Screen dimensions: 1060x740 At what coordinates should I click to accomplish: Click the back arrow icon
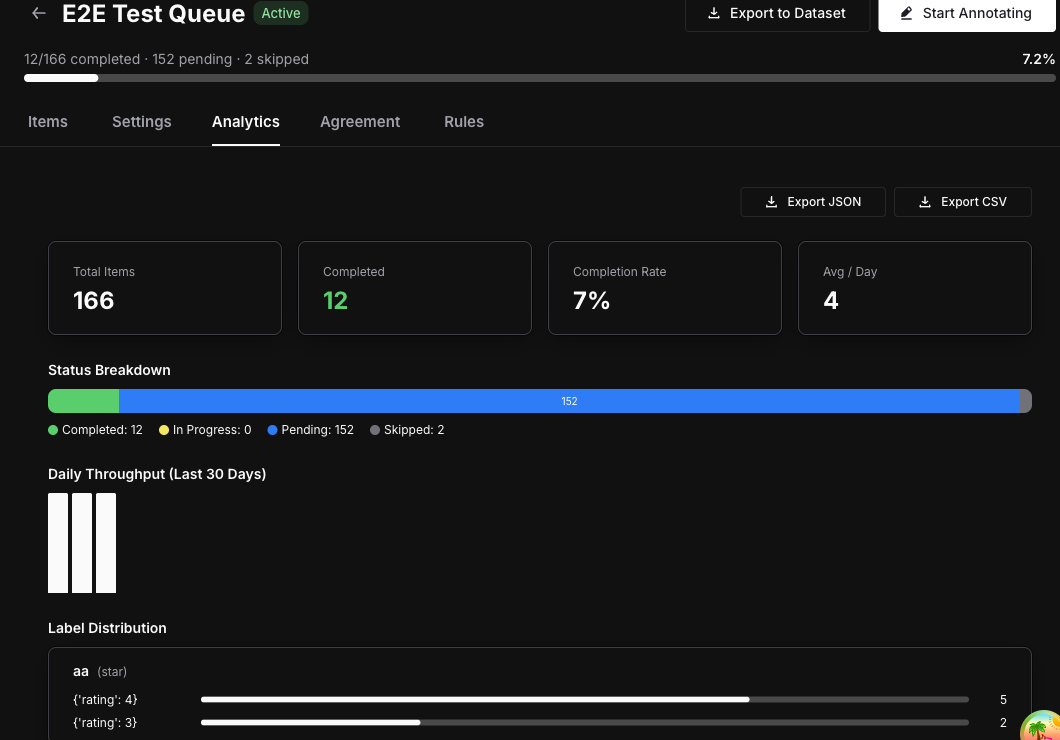pyautogui.click(x=37, y=13)
